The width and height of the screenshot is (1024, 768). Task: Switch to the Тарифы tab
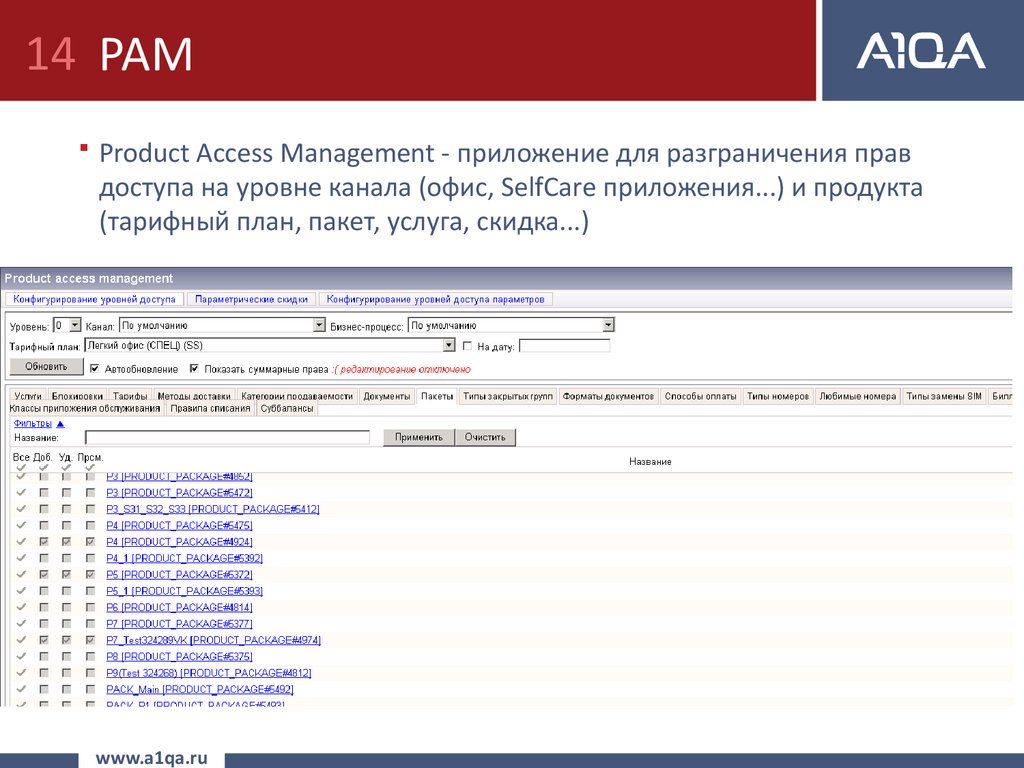click(130, 396)
